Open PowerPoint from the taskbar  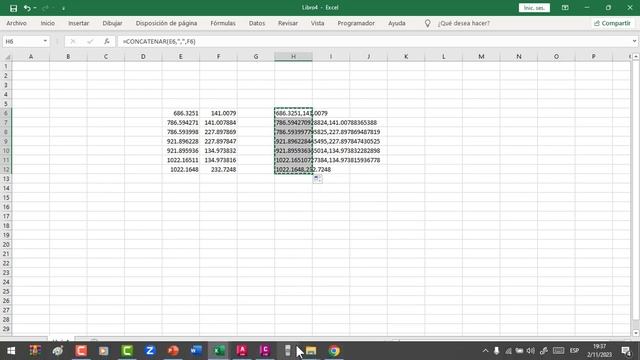click(x=173, y=351)
